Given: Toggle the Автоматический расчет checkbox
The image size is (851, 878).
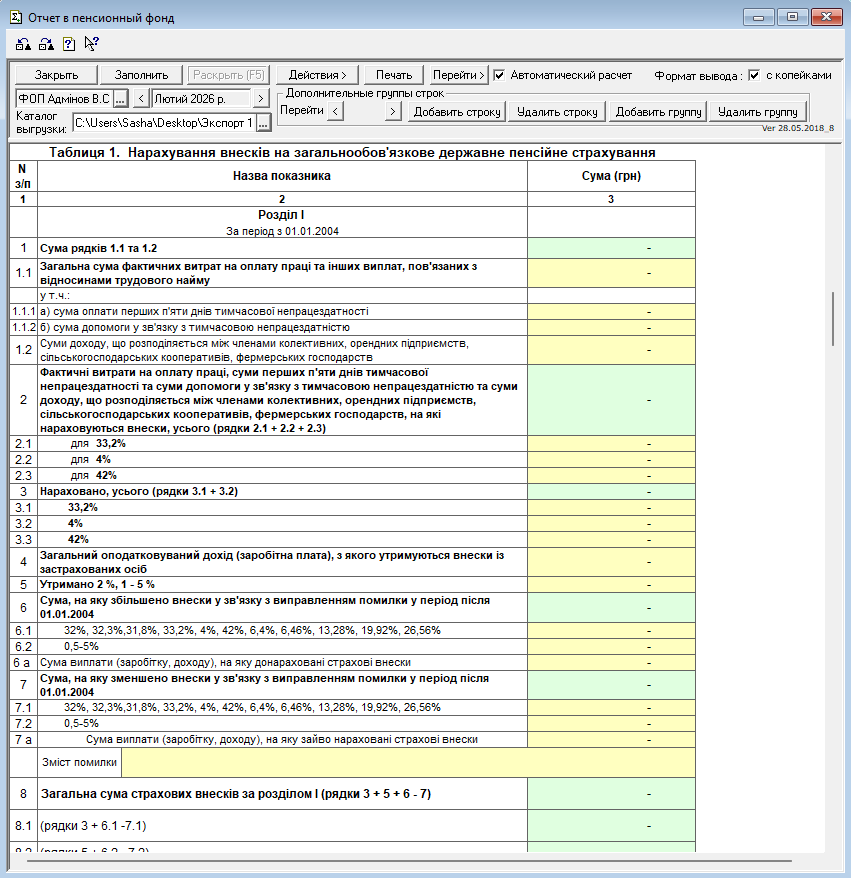Looking at the screenshot, I should point(500,75).
